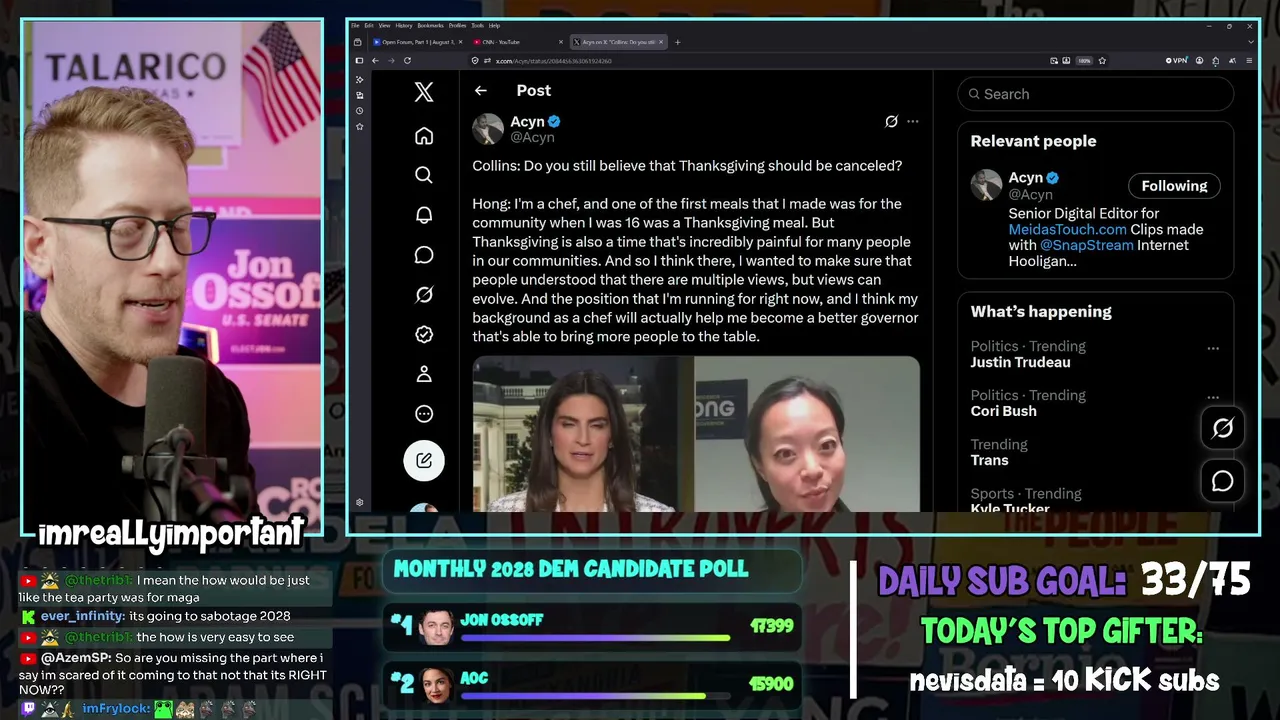The height and width of the screenshot is (720, 1280).
Task: Click the @Acyn handle under the post author
Action: 532,138
